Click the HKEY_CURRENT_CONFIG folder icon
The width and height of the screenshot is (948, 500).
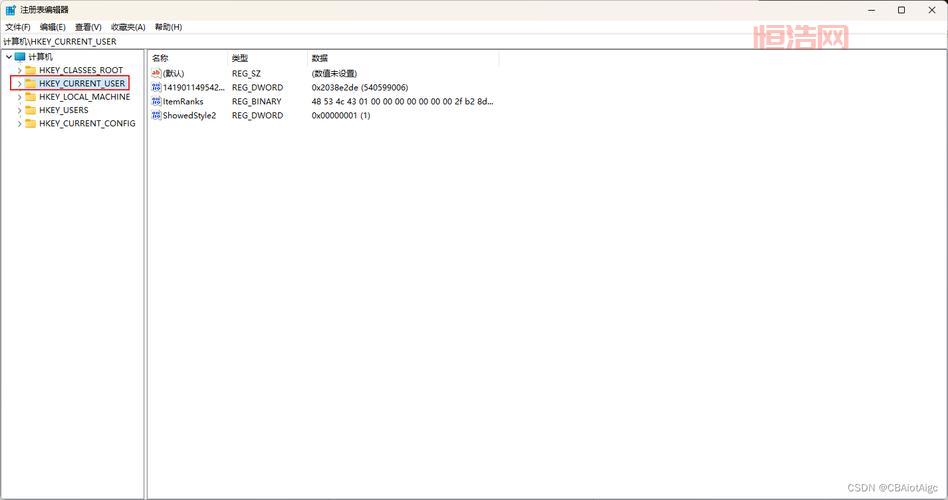coord(31,123)
